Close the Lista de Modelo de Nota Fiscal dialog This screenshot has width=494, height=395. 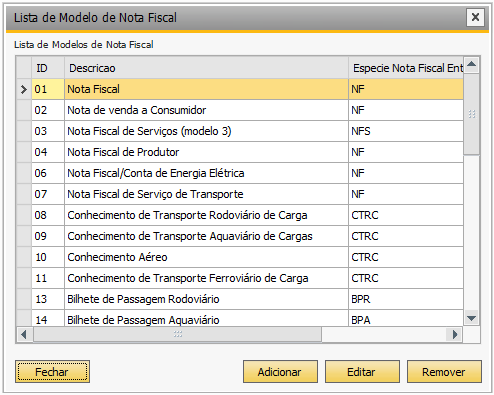pyautogui.click(x=475, y=17)
